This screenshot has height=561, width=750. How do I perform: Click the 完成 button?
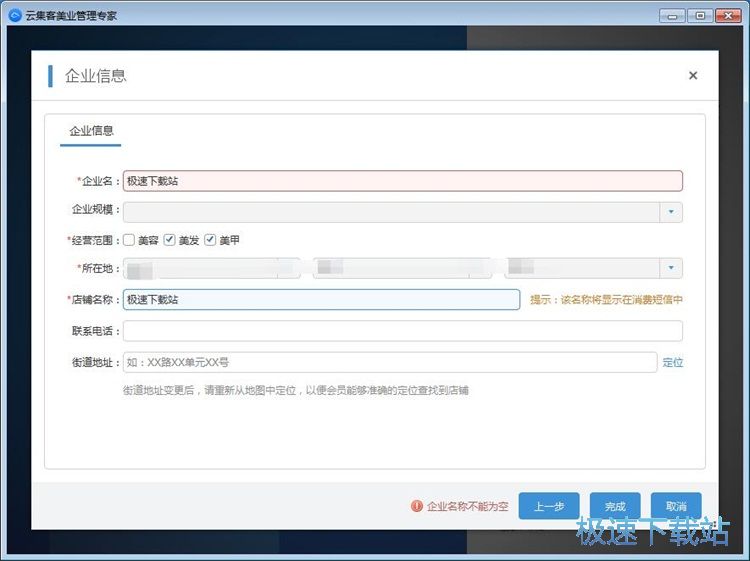615,506
